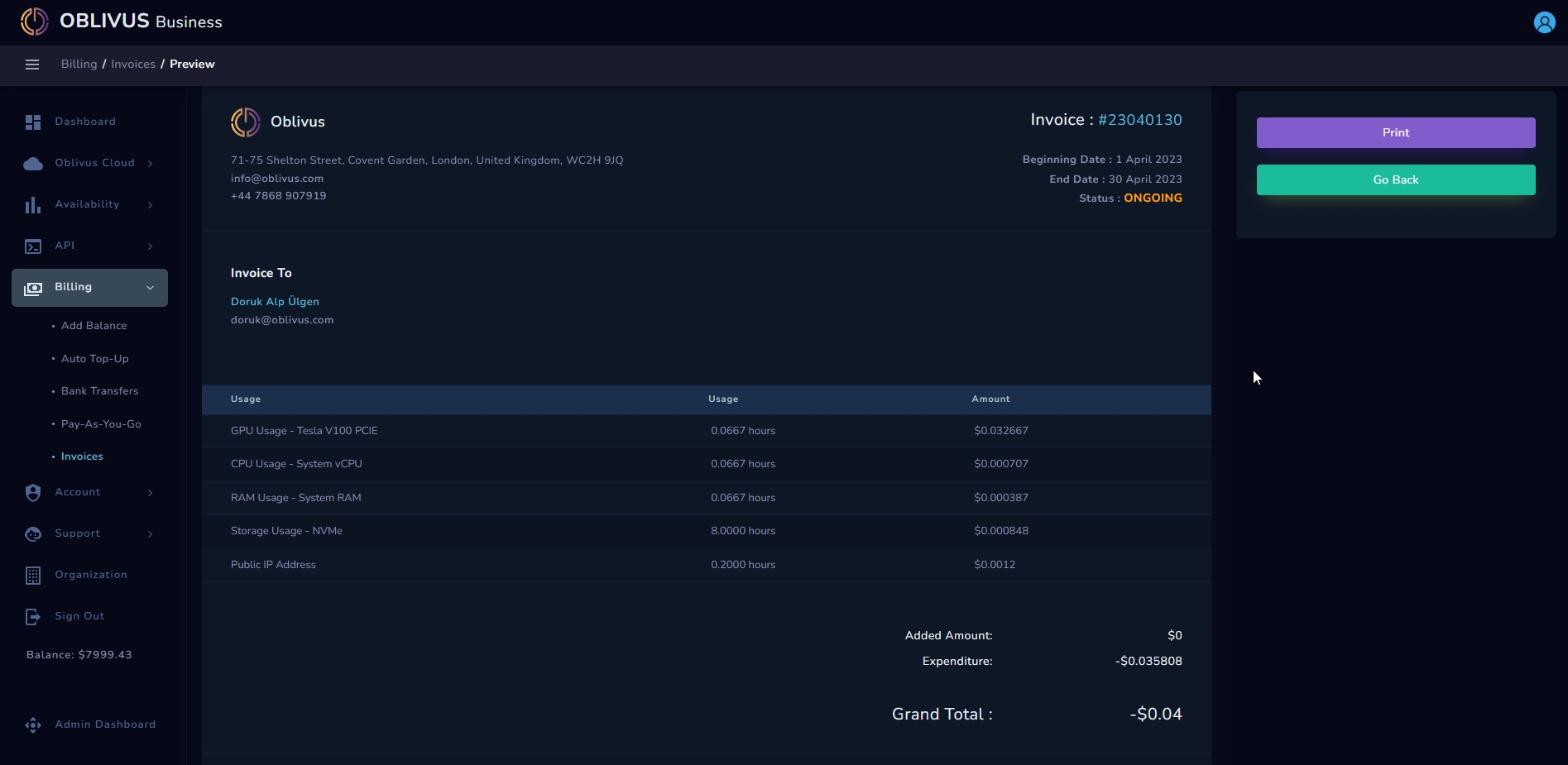Open Bank Transfers under Billing
The image size is (1568, 765).
tap(100, 391)
